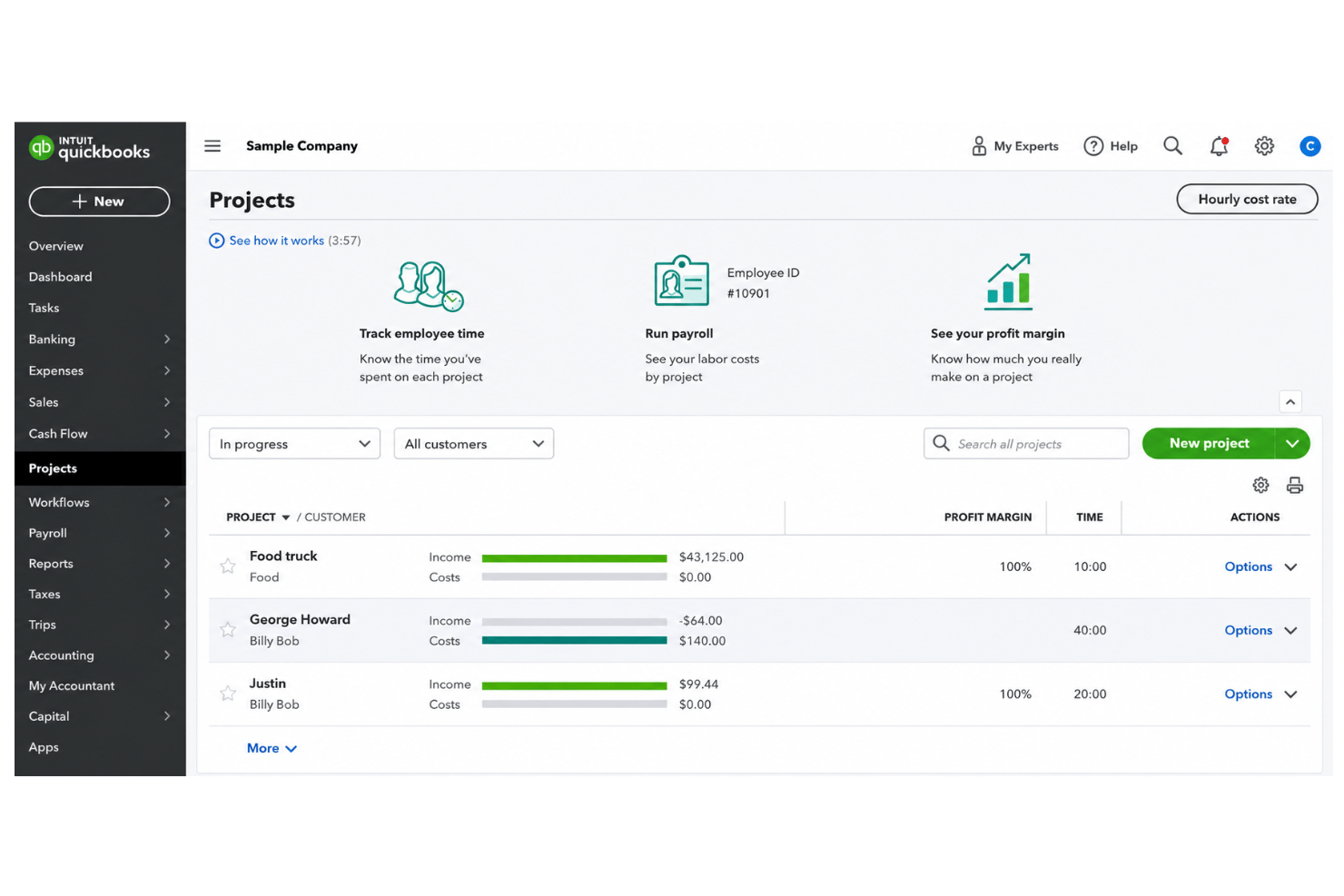Viewport: 1344px width, 896px height.
Task: Click the profit margin chart illustration
Action: [x=1009, y=281]
